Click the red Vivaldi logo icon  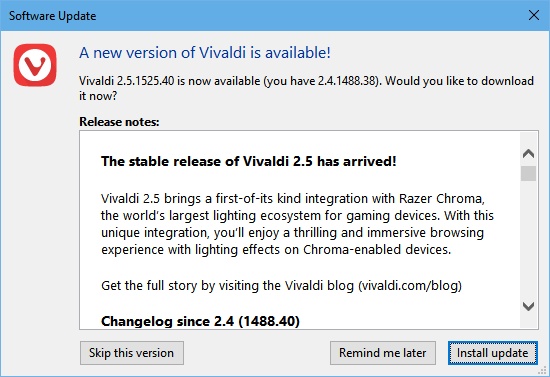pyautogui.click(x=35, y=65)
